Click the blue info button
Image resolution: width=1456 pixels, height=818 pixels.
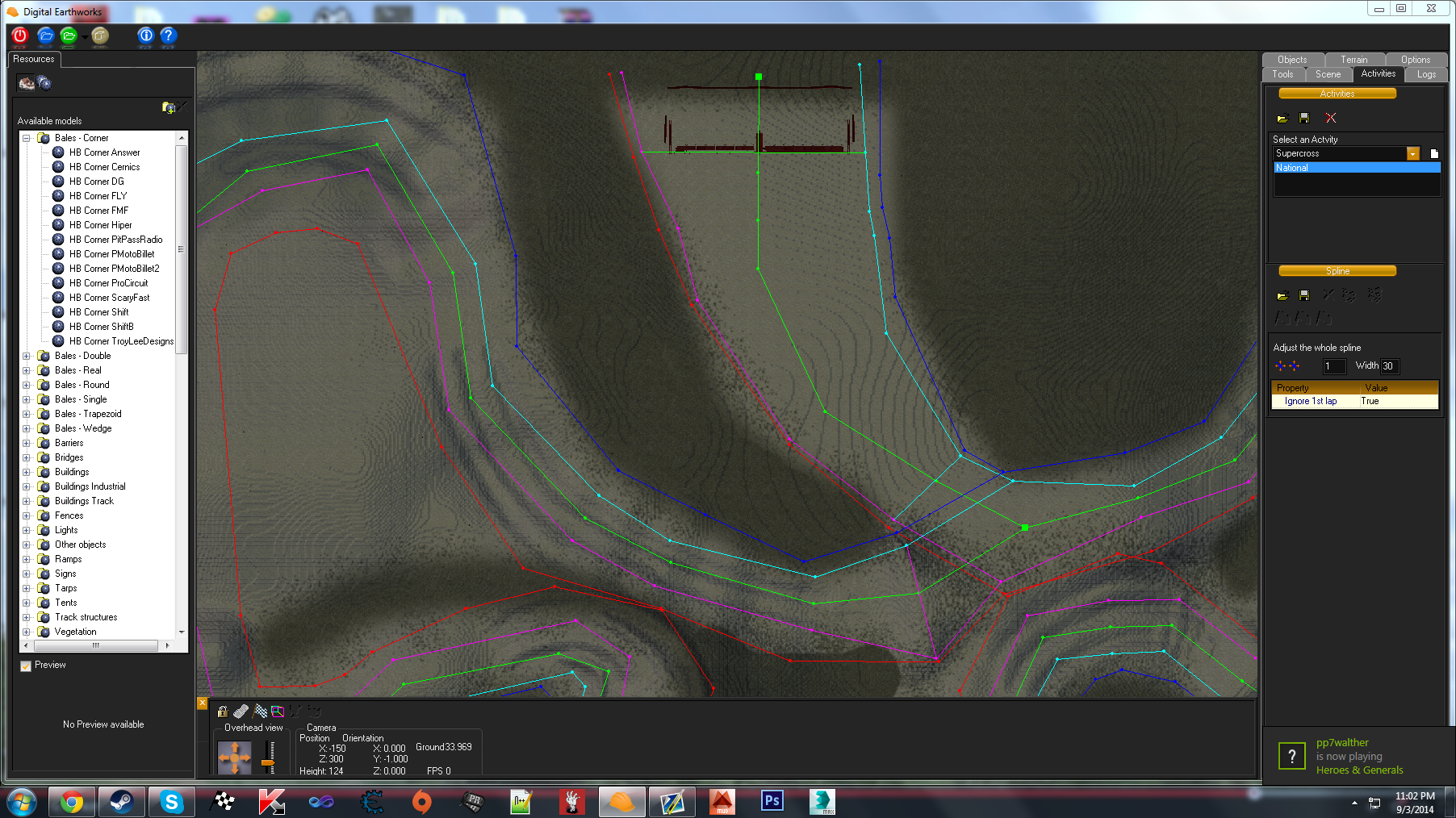(x=145, y=35)
